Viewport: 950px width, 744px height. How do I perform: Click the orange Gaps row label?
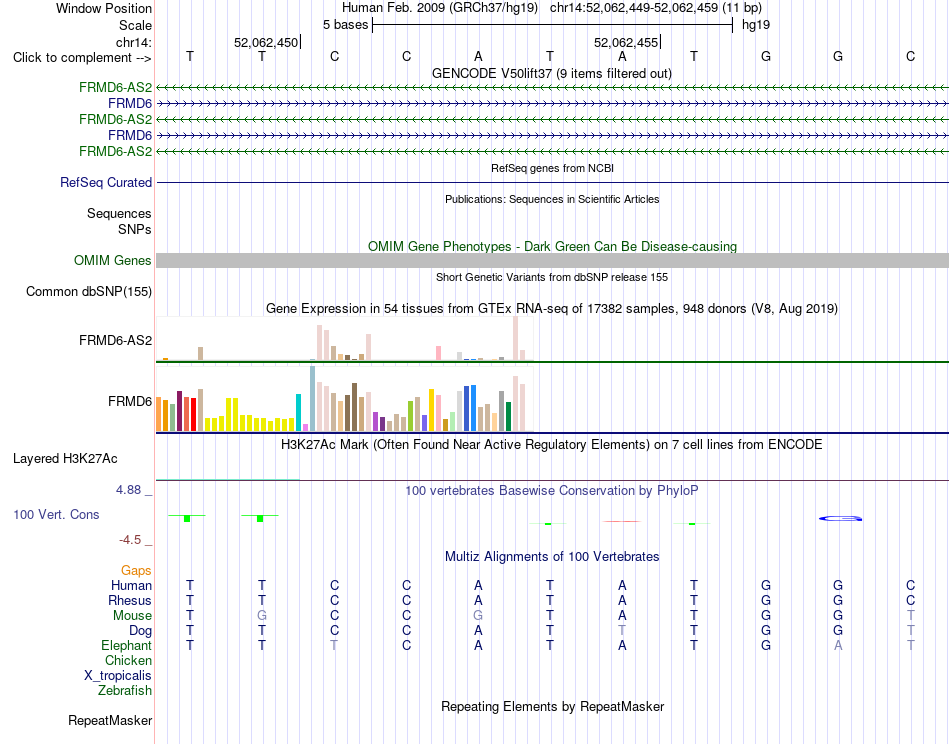[136, 571]
